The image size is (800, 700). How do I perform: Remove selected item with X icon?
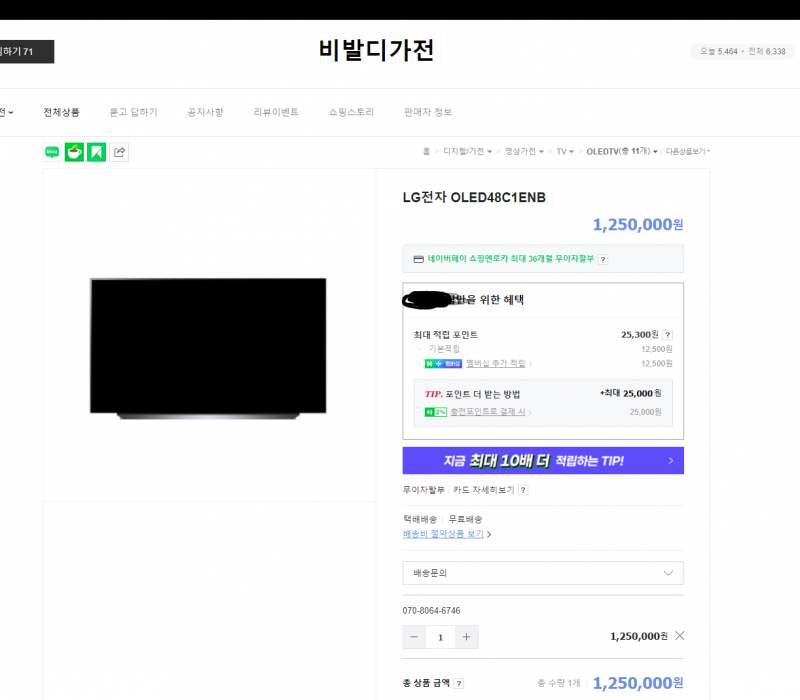(680, 636)
